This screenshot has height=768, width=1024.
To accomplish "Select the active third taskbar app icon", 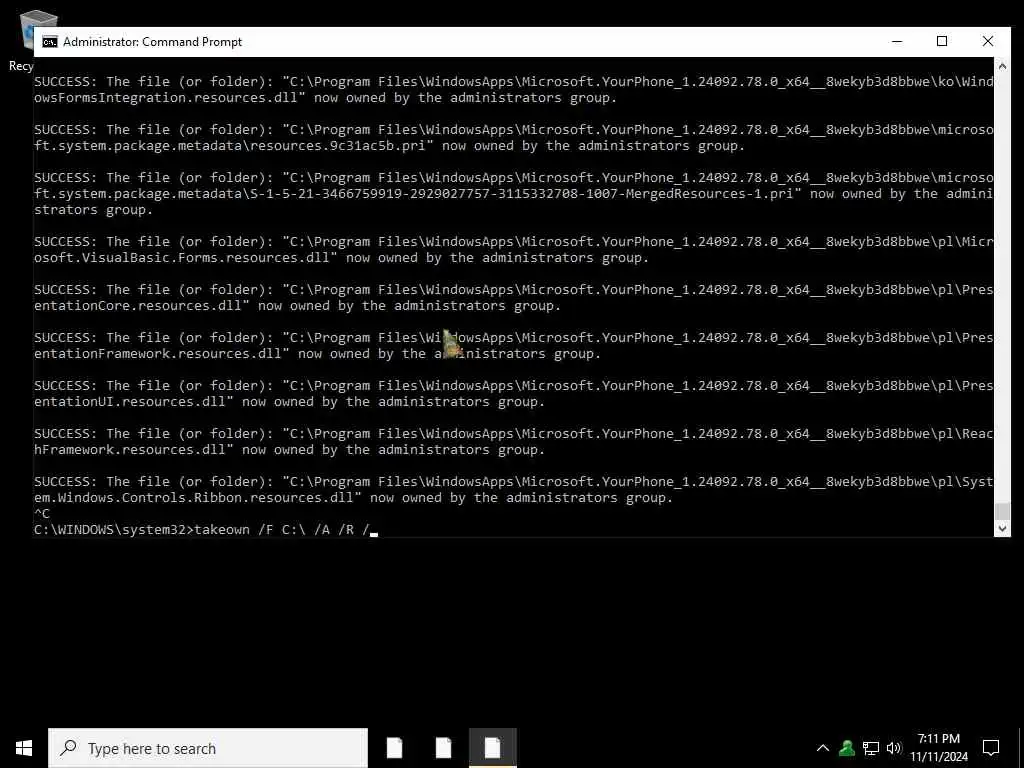I will (492, 748).
